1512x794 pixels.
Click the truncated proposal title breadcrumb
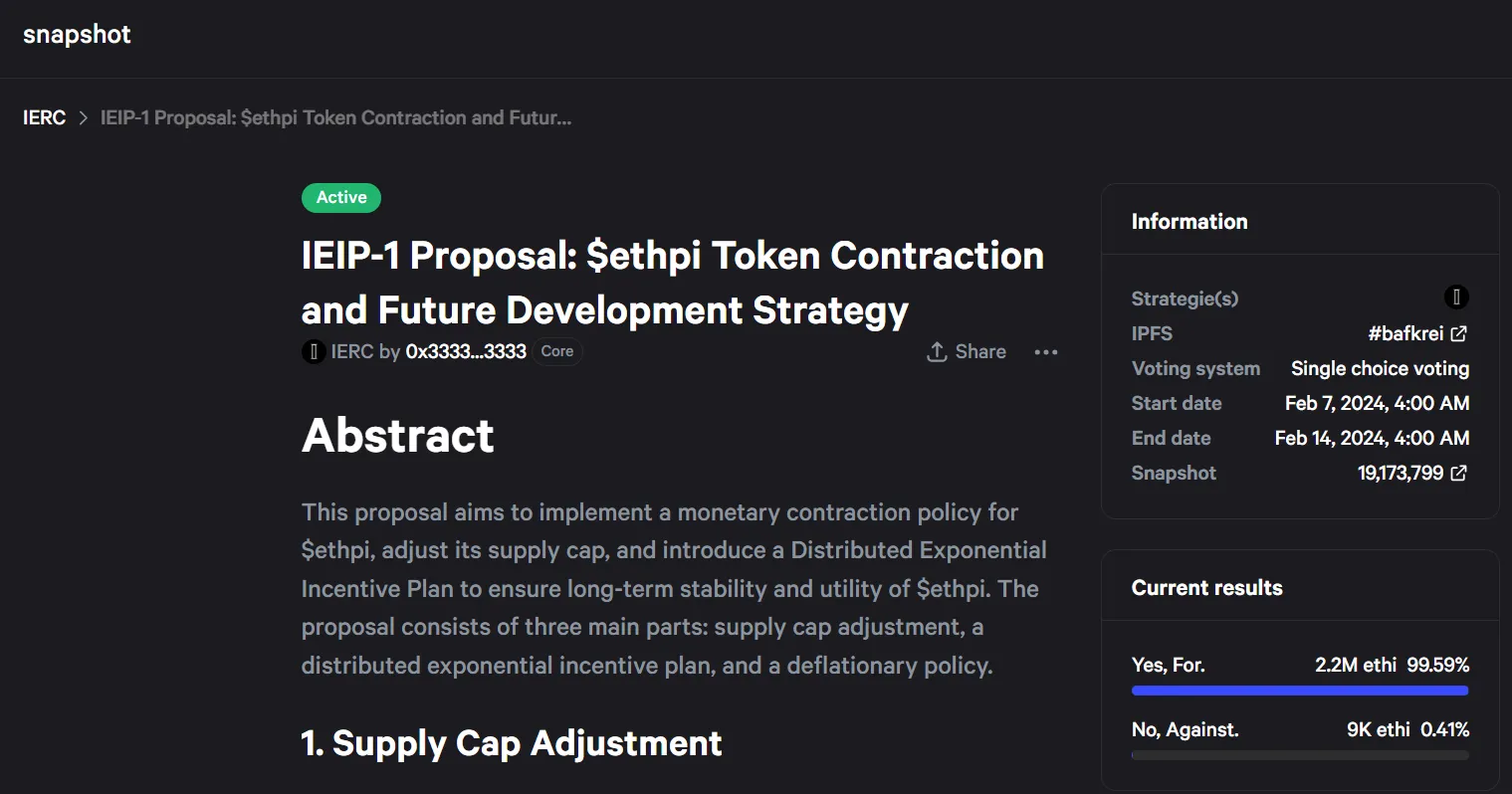click(335, 117)
